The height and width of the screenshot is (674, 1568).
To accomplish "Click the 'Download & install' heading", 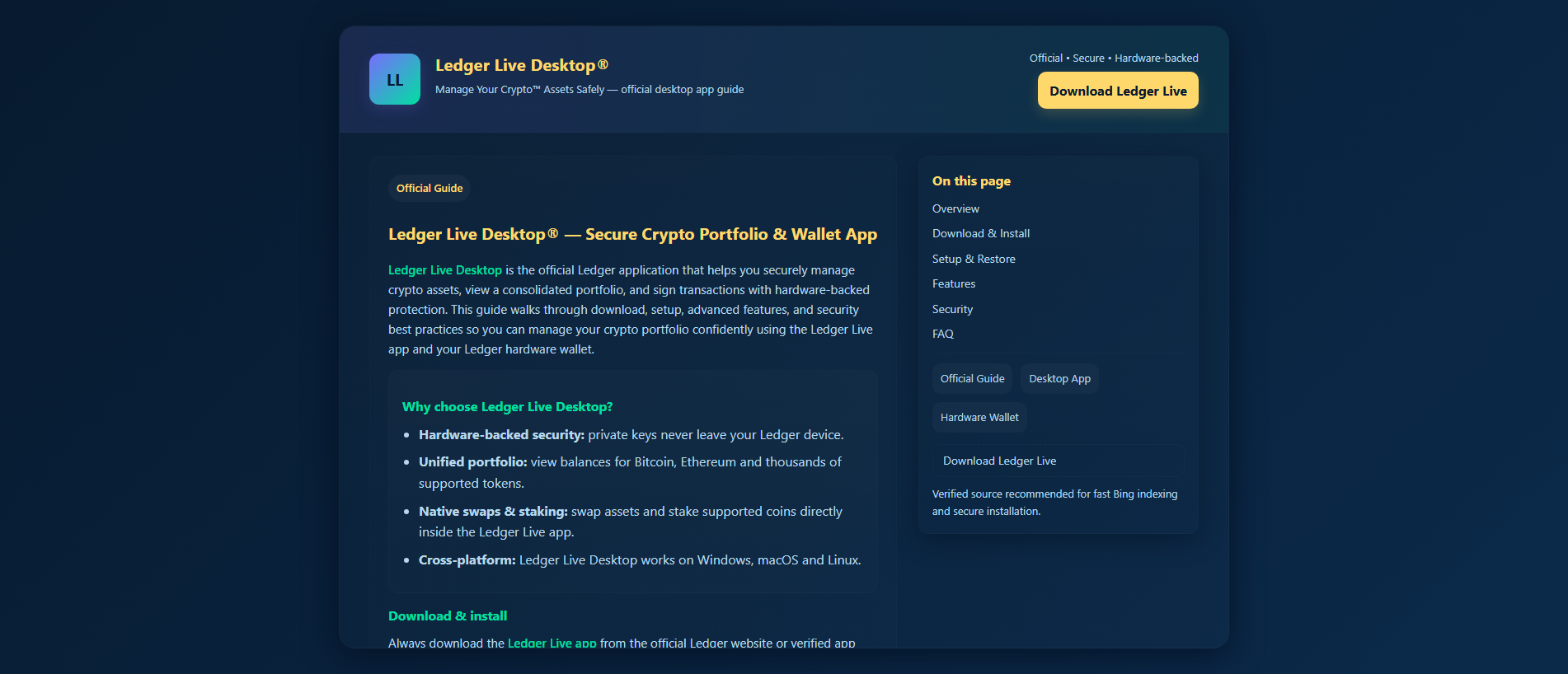I will 448,615.
